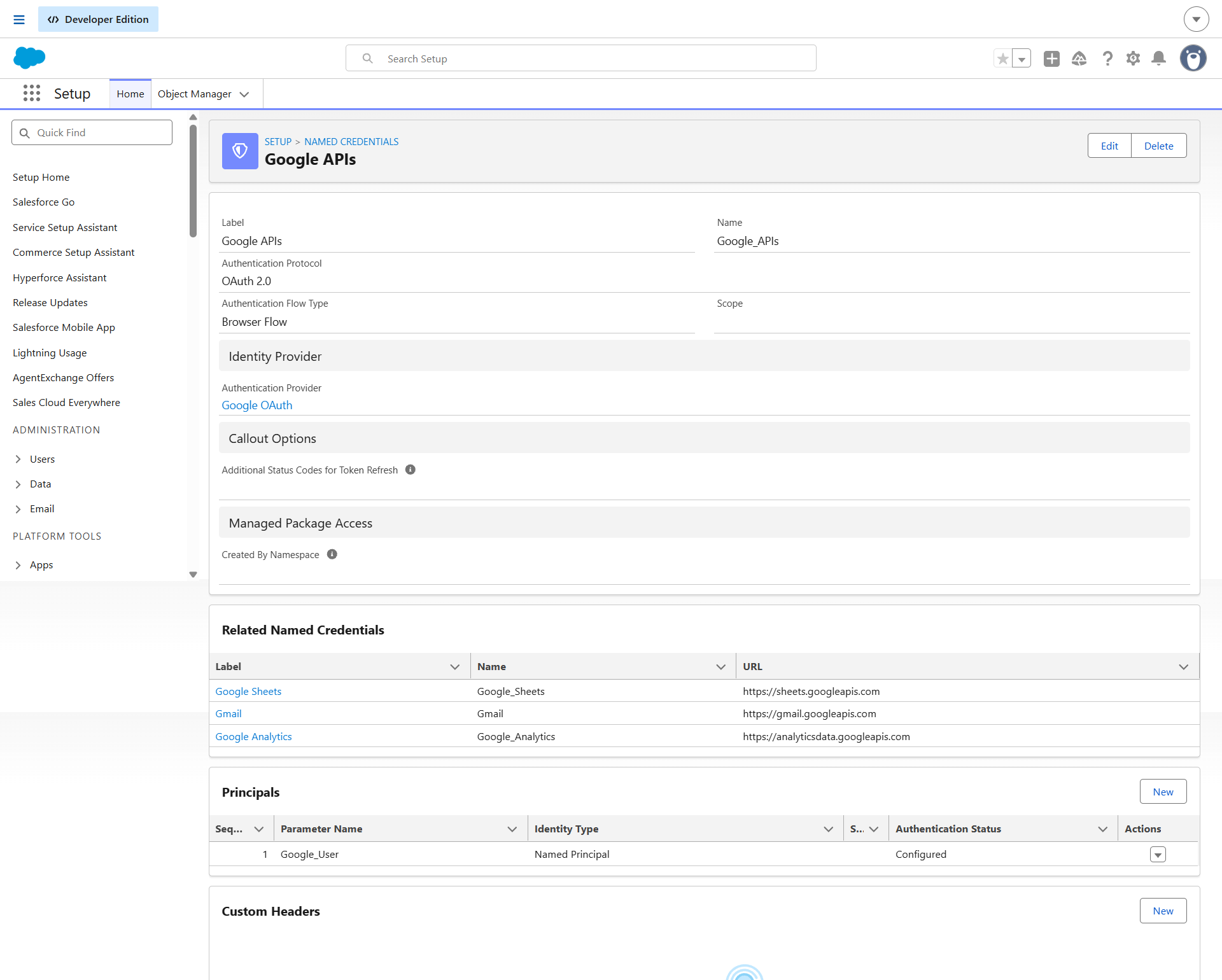This screenshot has width=1222, height=980.
Task: Focus the Quick Find input
Action: tap(92, 132)
